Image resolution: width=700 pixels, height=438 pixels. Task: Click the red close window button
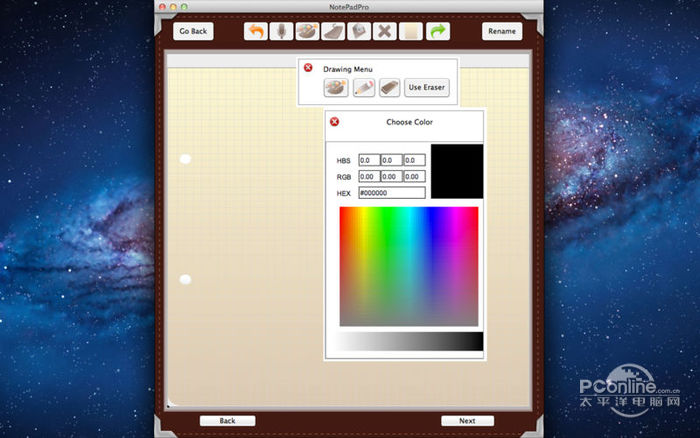coord(162,7)
